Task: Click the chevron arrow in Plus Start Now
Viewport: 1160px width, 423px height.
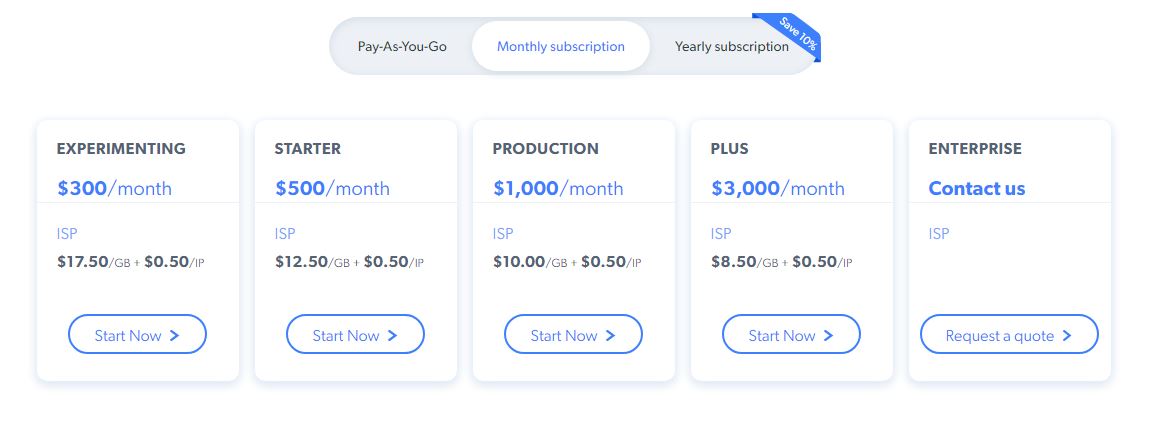Action: pyautogui.click(x=828, y=336)
